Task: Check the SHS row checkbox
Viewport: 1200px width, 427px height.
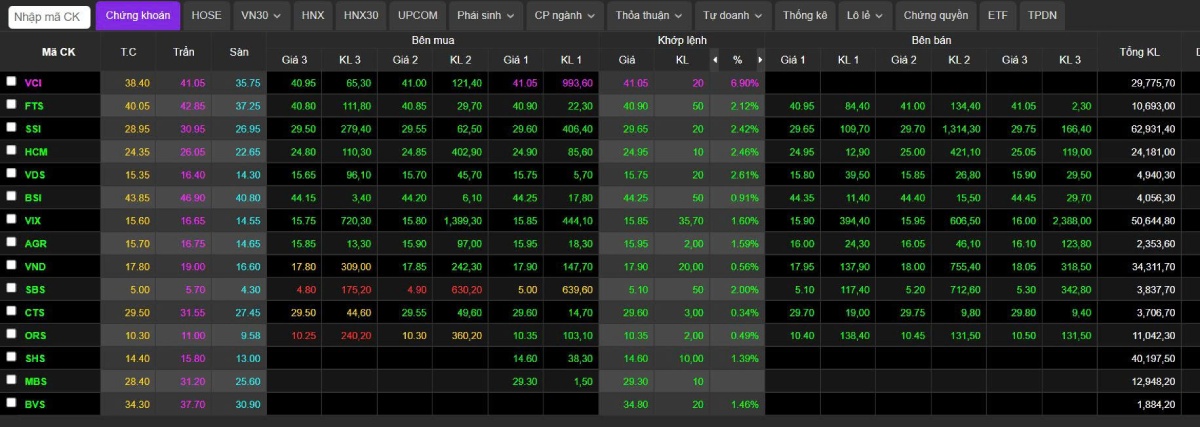Action: point(11,357)
